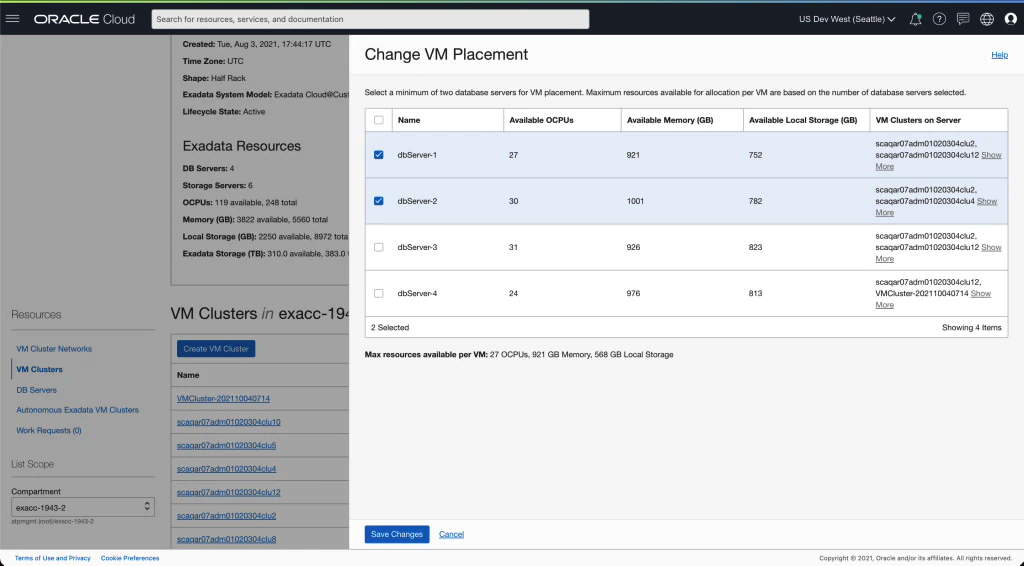Click the Cancel link
The height and width of the screenshot is (566, 1024).
(x=451, y=534)
